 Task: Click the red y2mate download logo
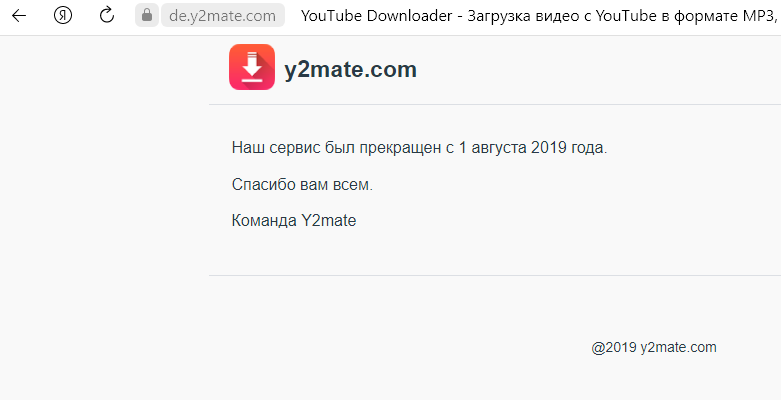click(x=252, y=67)
